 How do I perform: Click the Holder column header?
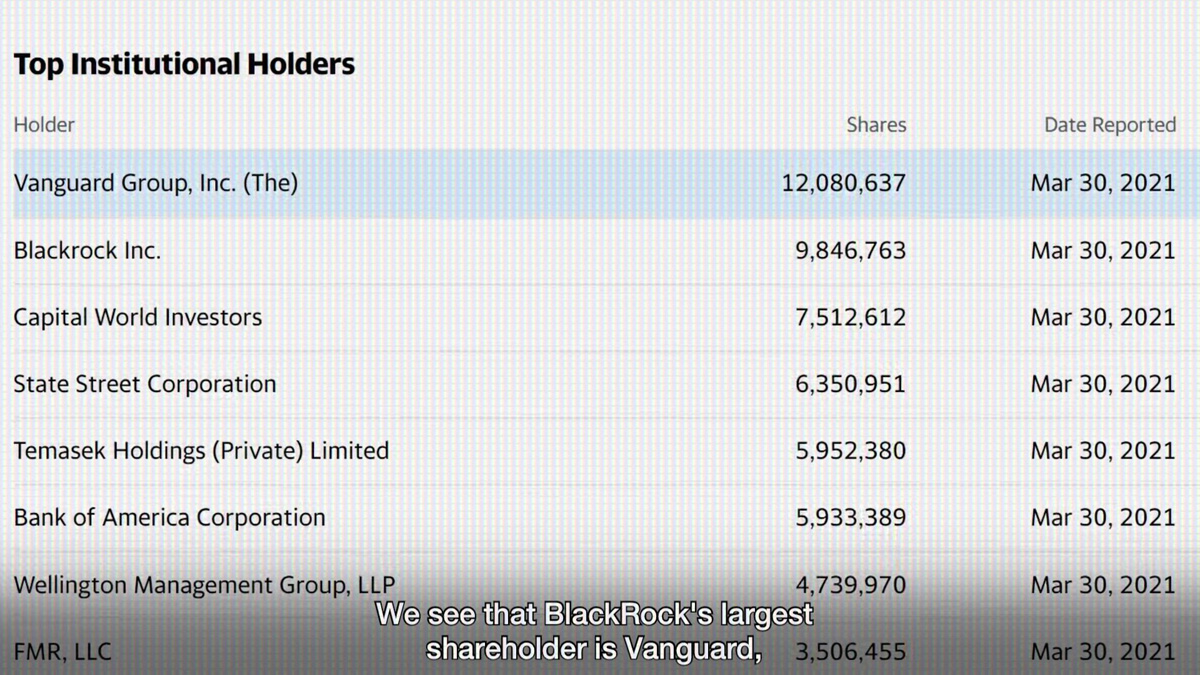coord(44,125)
